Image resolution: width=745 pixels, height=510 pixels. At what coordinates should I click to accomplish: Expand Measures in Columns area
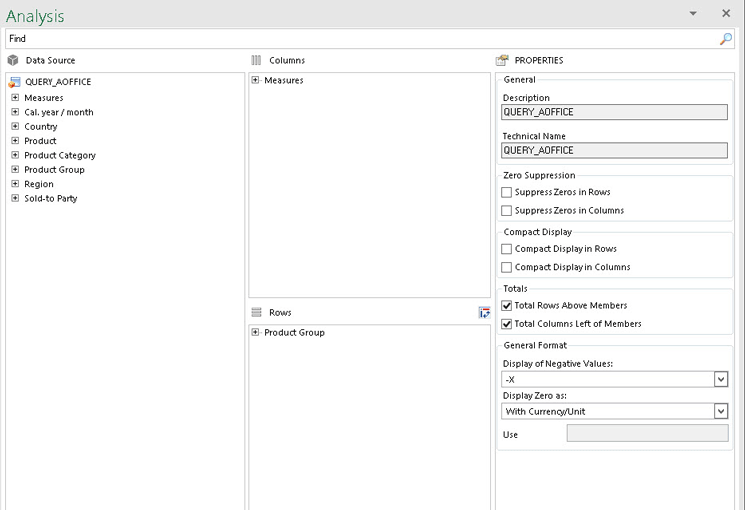click(x=255, y=80)
